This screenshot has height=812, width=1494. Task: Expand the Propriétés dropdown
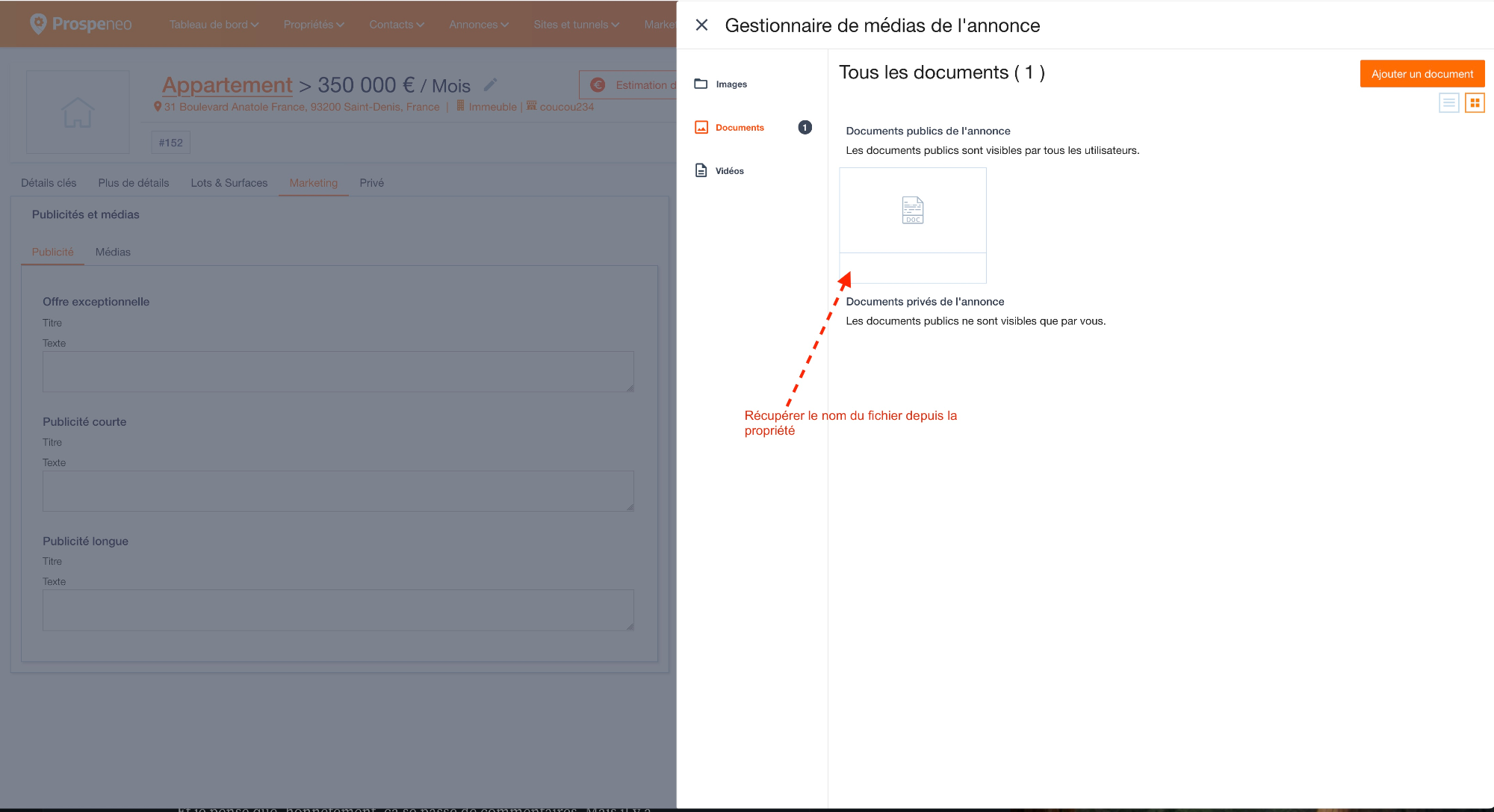pos(314,25)
